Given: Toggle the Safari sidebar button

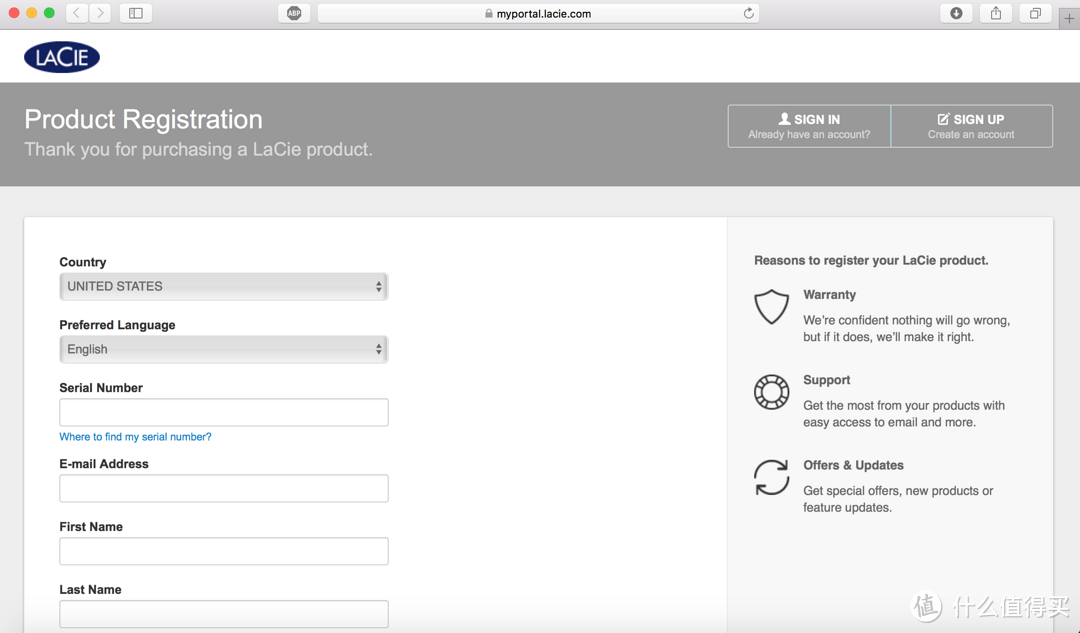Looking at the screenshot, I should (x=136, y=13).
